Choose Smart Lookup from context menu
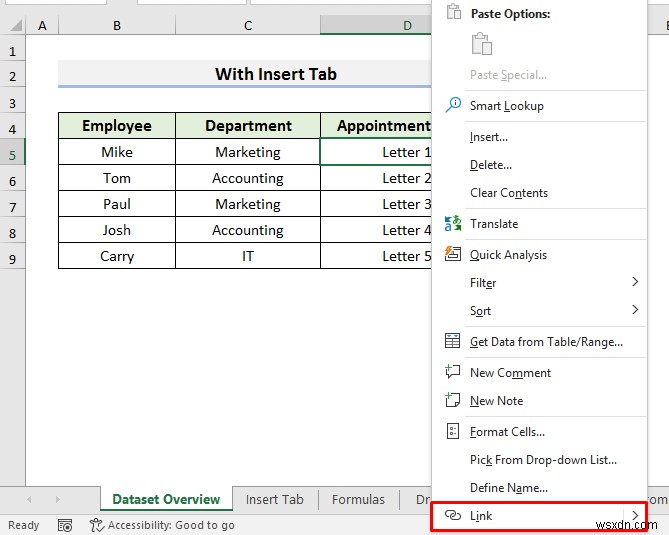Screen dimensions: 669x535 pyautogui.click(x=539, y=105)
